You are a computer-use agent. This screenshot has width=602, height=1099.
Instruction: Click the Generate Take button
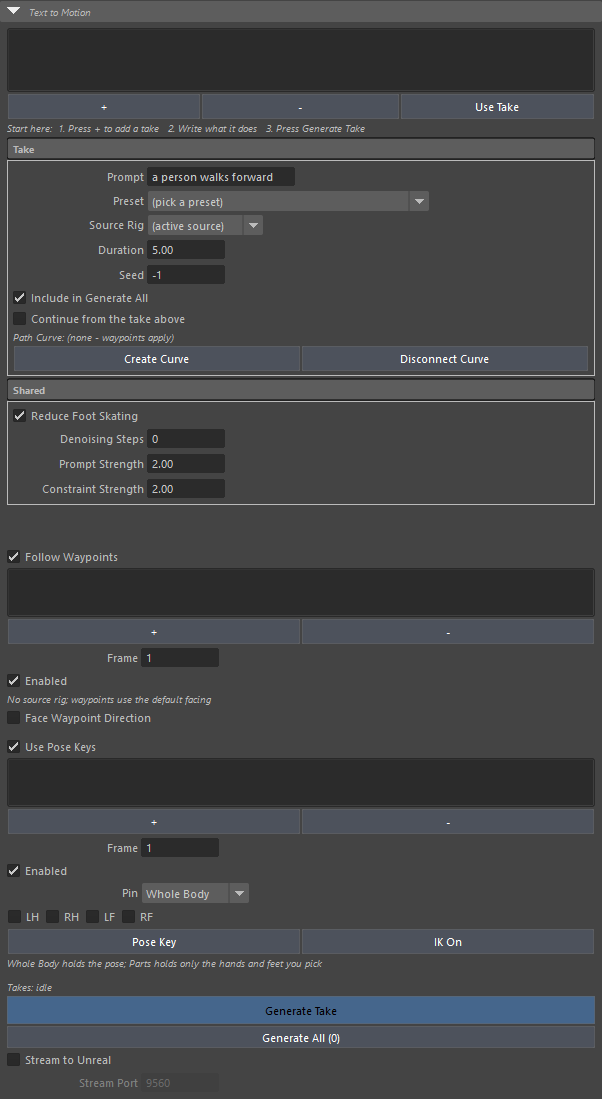[301, 1011]
